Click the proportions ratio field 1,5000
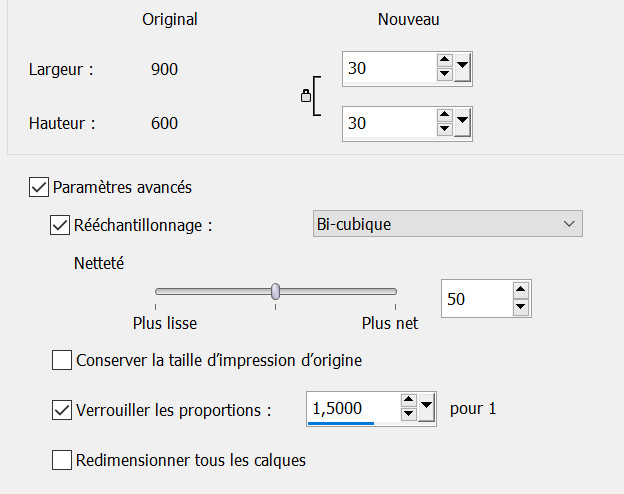 350,408
